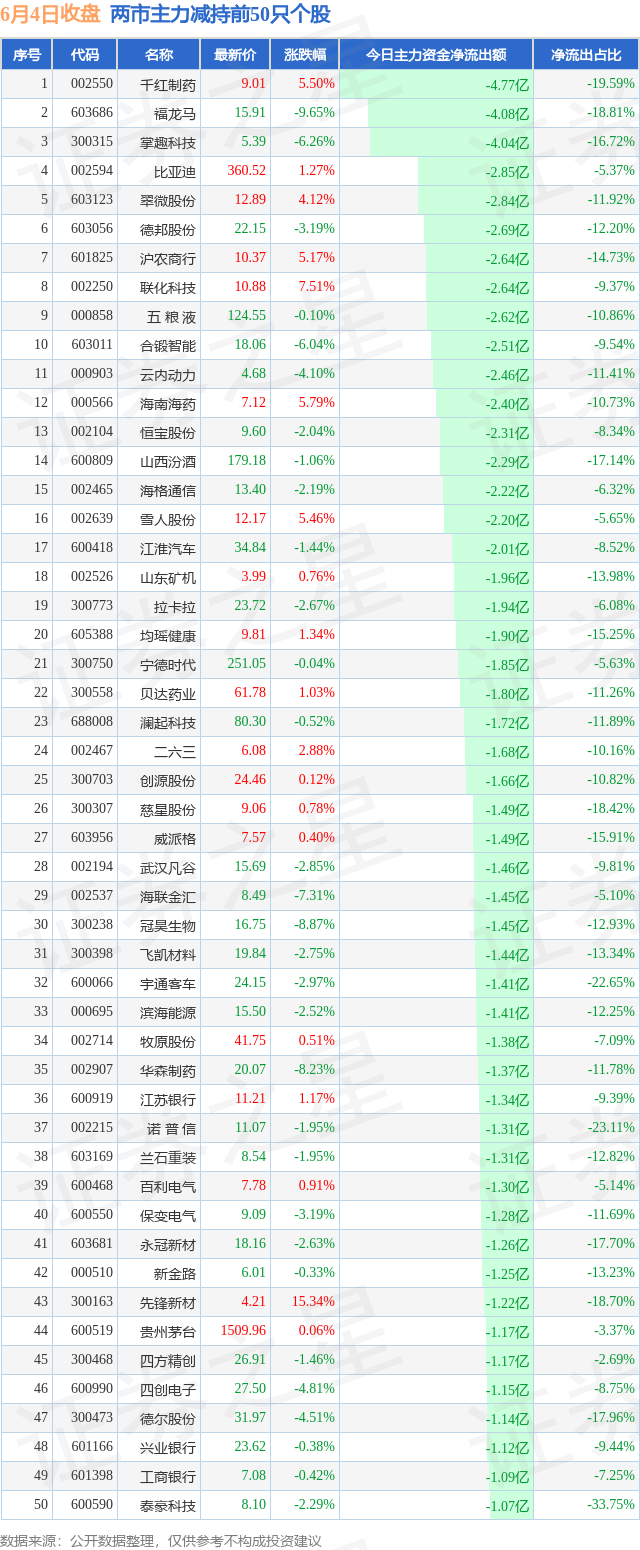
Task: Click 山西汾酒 price 179.18
Action: point(247,461)
